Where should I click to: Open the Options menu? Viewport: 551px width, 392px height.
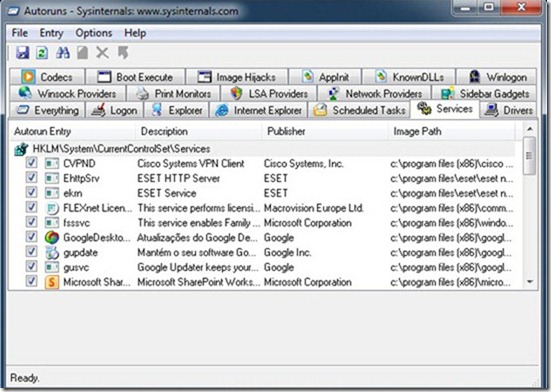click(93, 33)
